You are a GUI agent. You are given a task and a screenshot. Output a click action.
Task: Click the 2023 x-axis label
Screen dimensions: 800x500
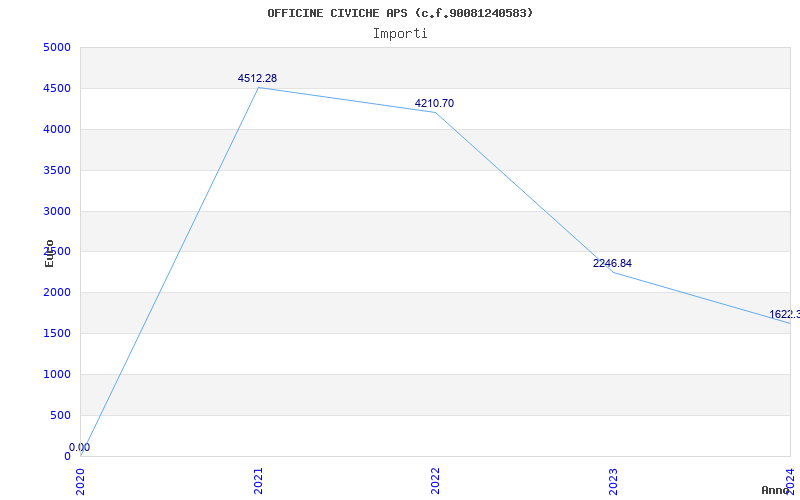614,481
